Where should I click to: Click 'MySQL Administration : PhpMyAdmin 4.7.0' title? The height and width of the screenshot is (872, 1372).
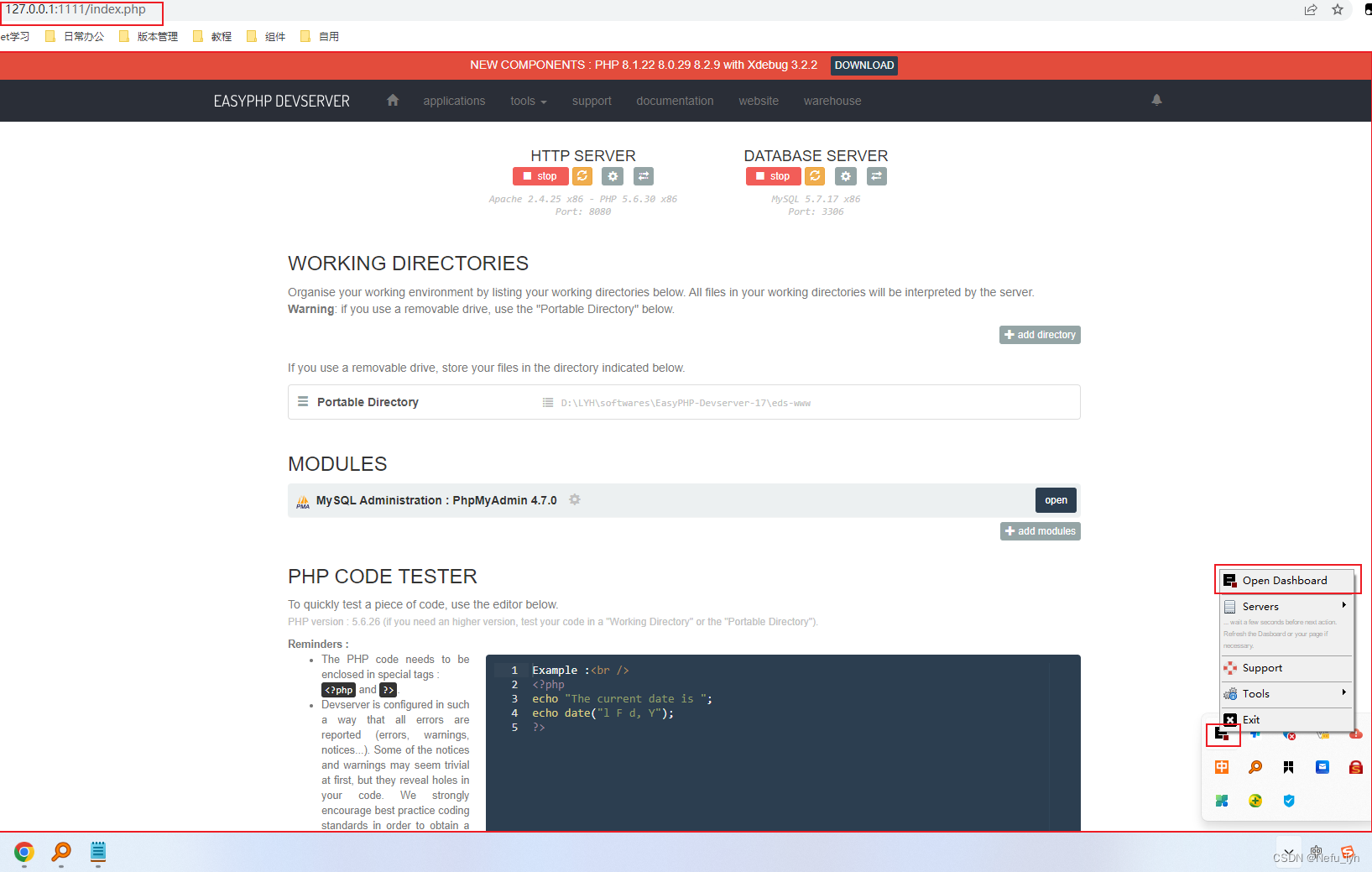(436, 500)
